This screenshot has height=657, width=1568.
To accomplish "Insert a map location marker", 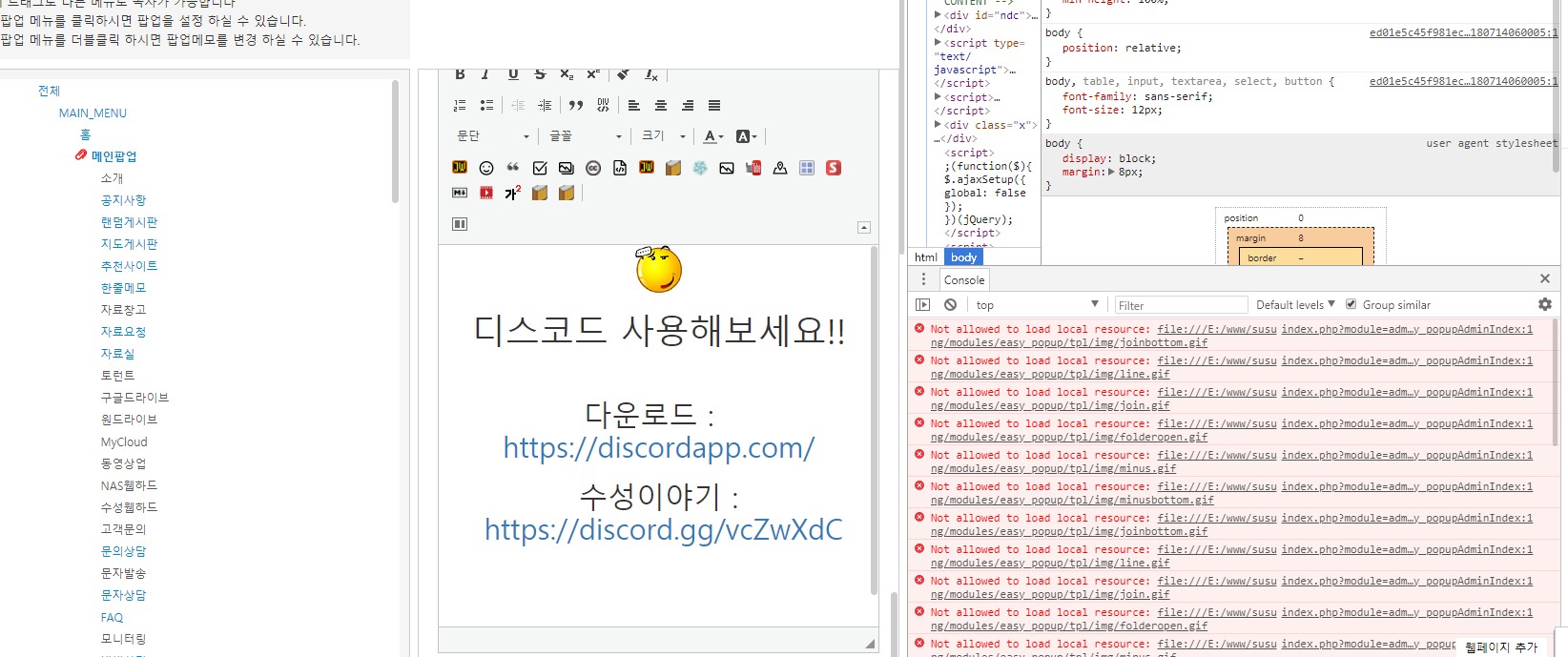I will click(780, 168).
